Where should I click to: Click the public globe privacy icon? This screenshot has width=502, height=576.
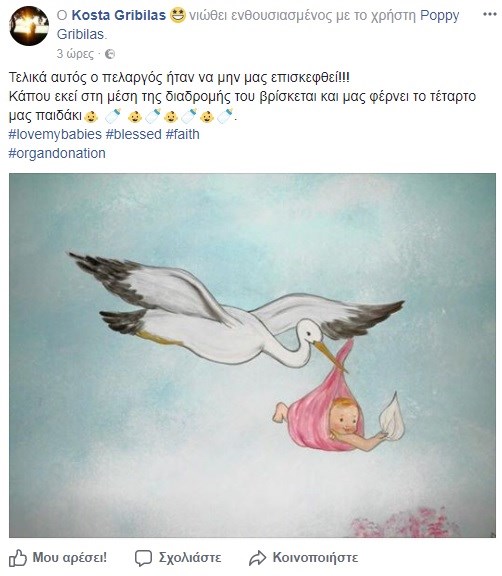(x=109, y=54)
